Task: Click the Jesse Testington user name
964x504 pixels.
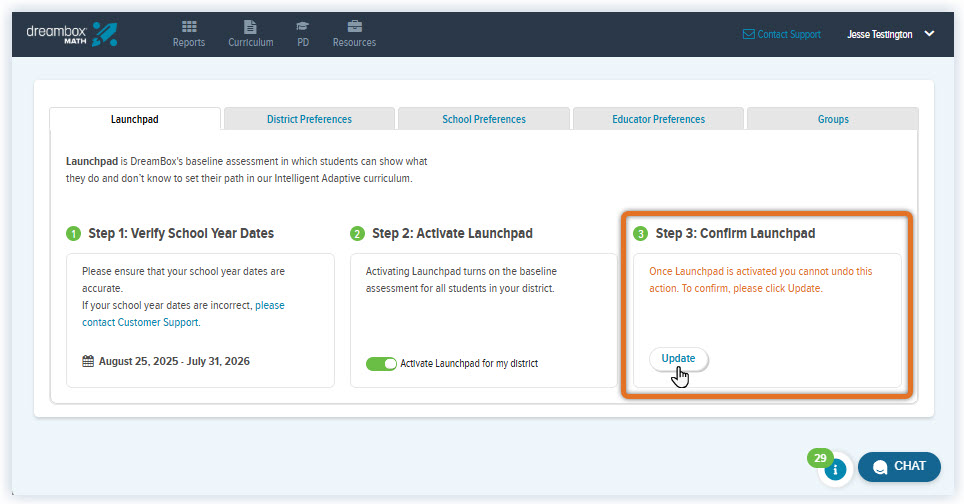Action: pos(880,34)
